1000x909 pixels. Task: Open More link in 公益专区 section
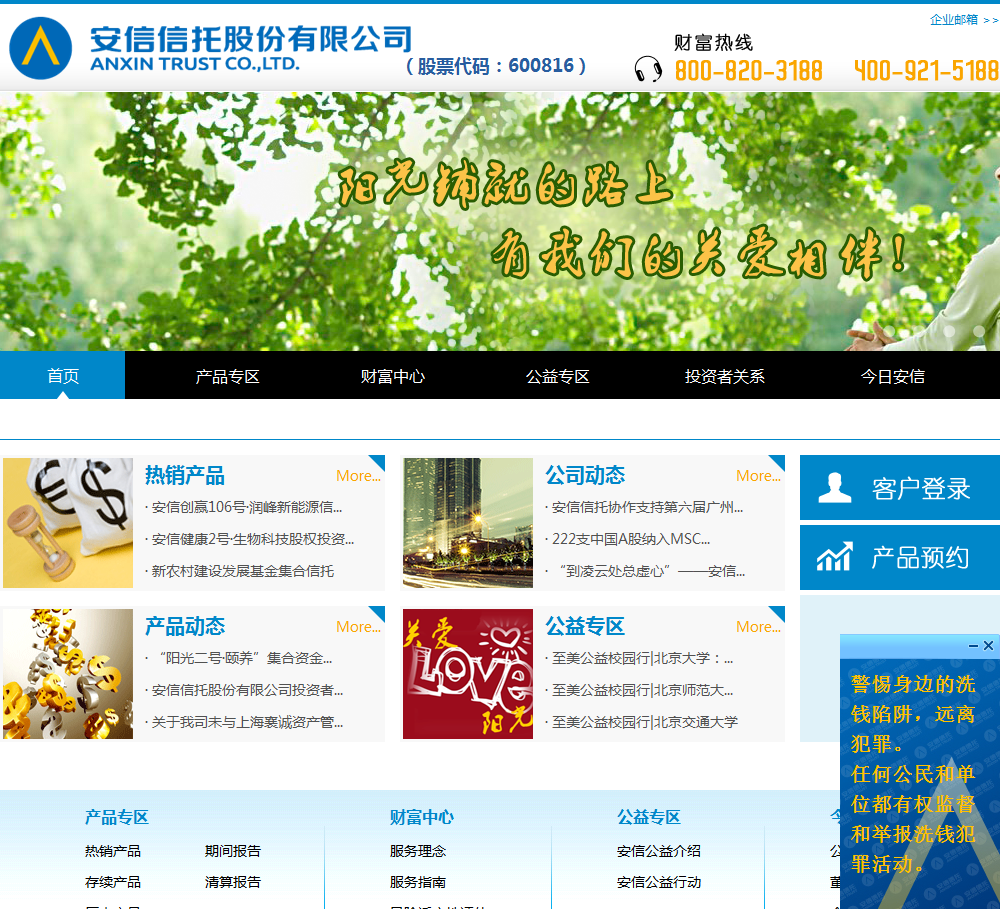(758, 627)
